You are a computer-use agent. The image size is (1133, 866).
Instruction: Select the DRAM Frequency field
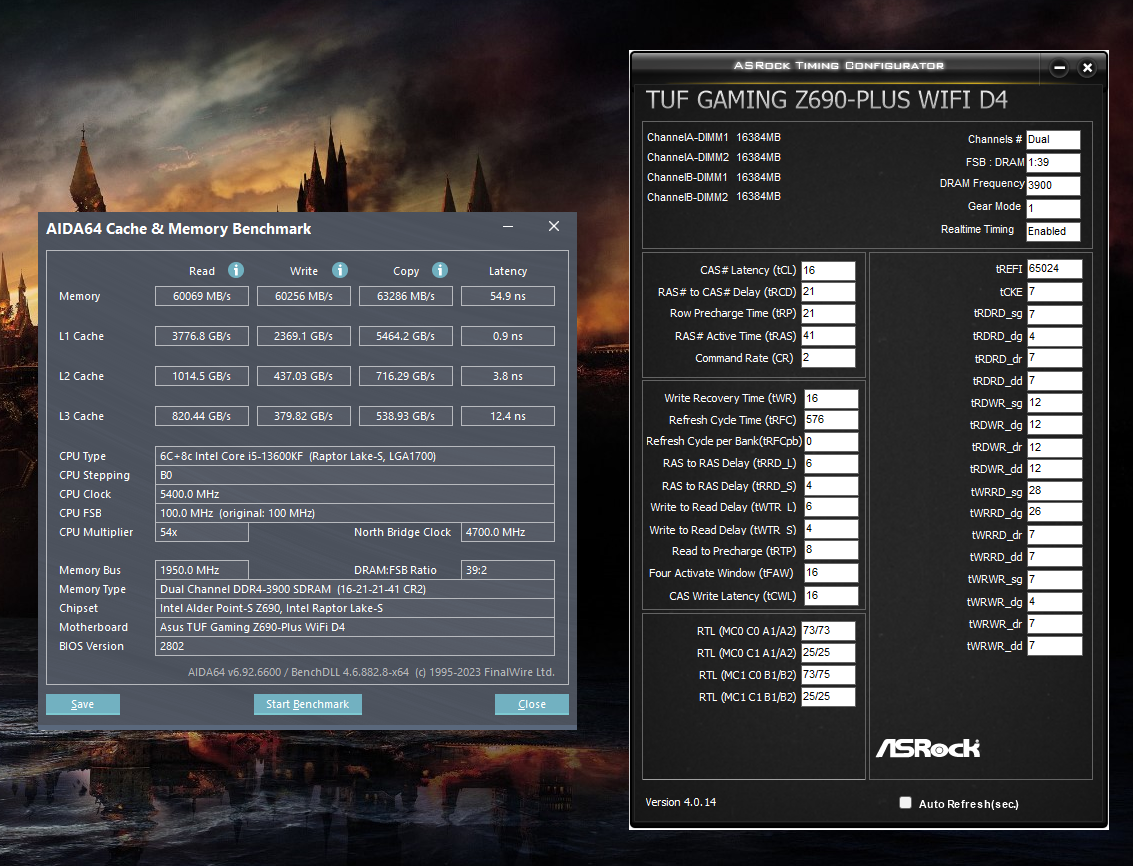[x=1054, y=185]
